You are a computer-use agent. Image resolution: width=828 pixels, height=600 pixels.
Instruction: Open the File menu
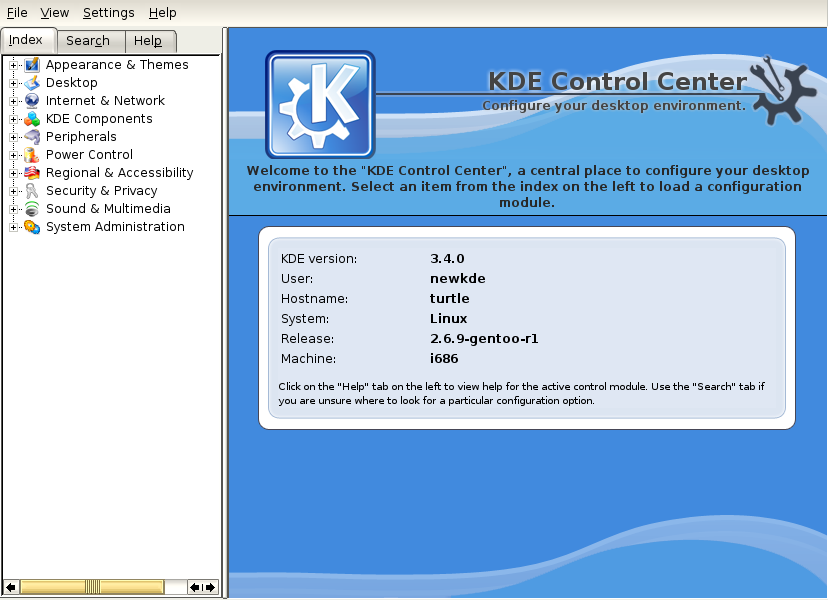coord(17,13)
